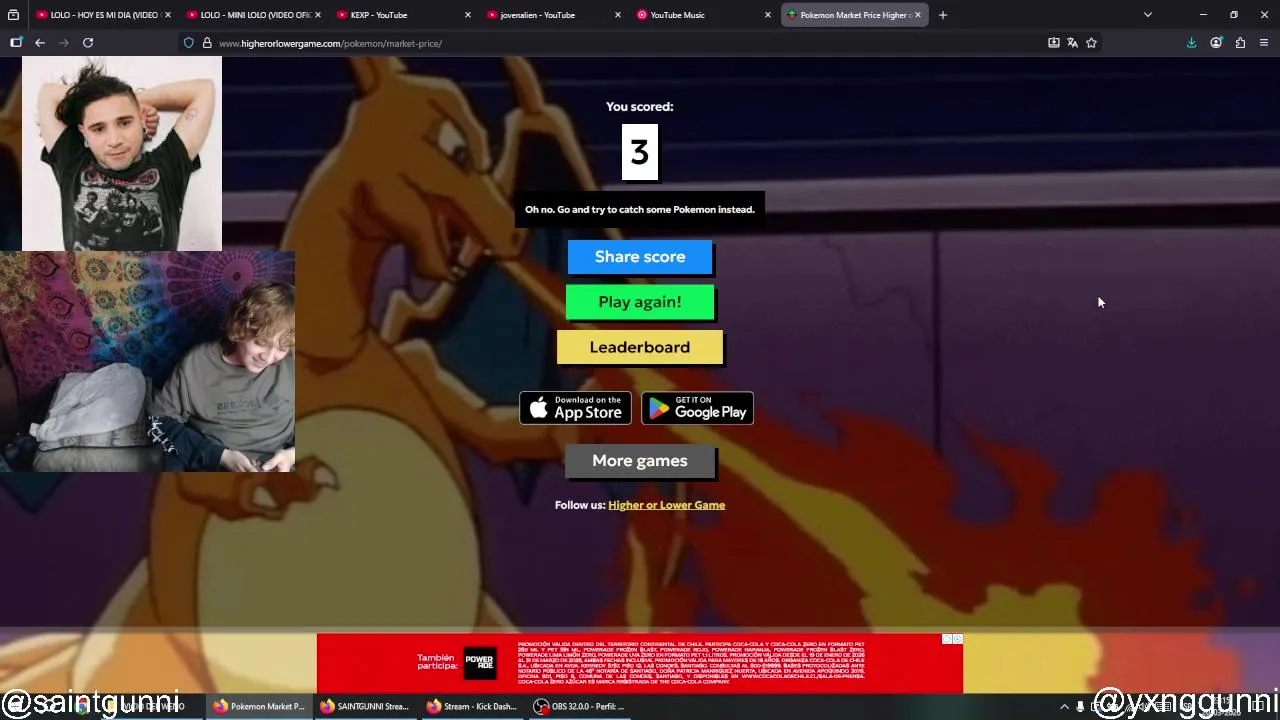Click the More games button
The width and height of the screenshot is (1280, 720).
[x=640, y=461]
